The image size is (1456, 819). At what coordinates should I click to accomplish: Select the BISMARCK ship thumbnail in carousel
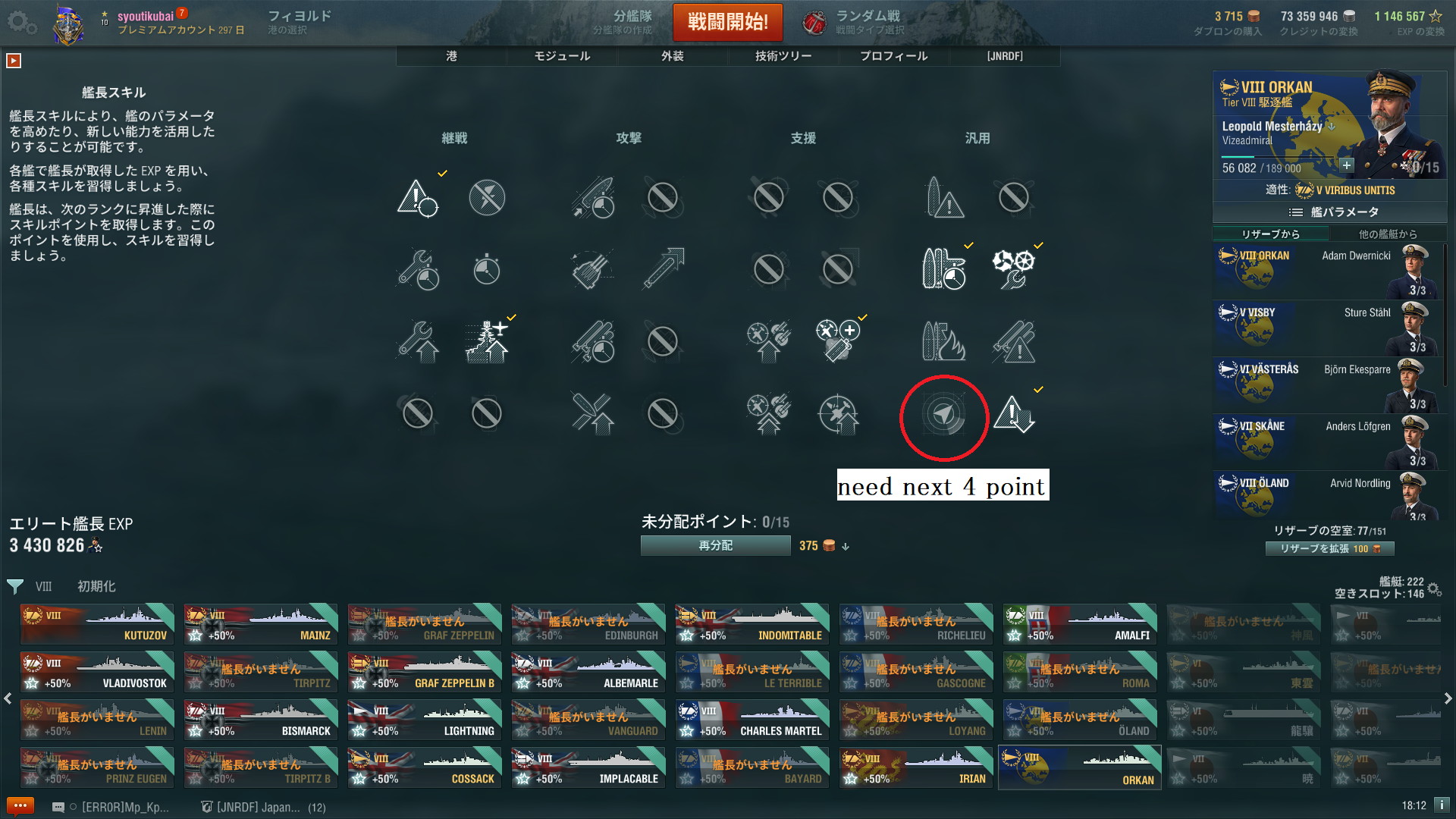coord(261,720)
